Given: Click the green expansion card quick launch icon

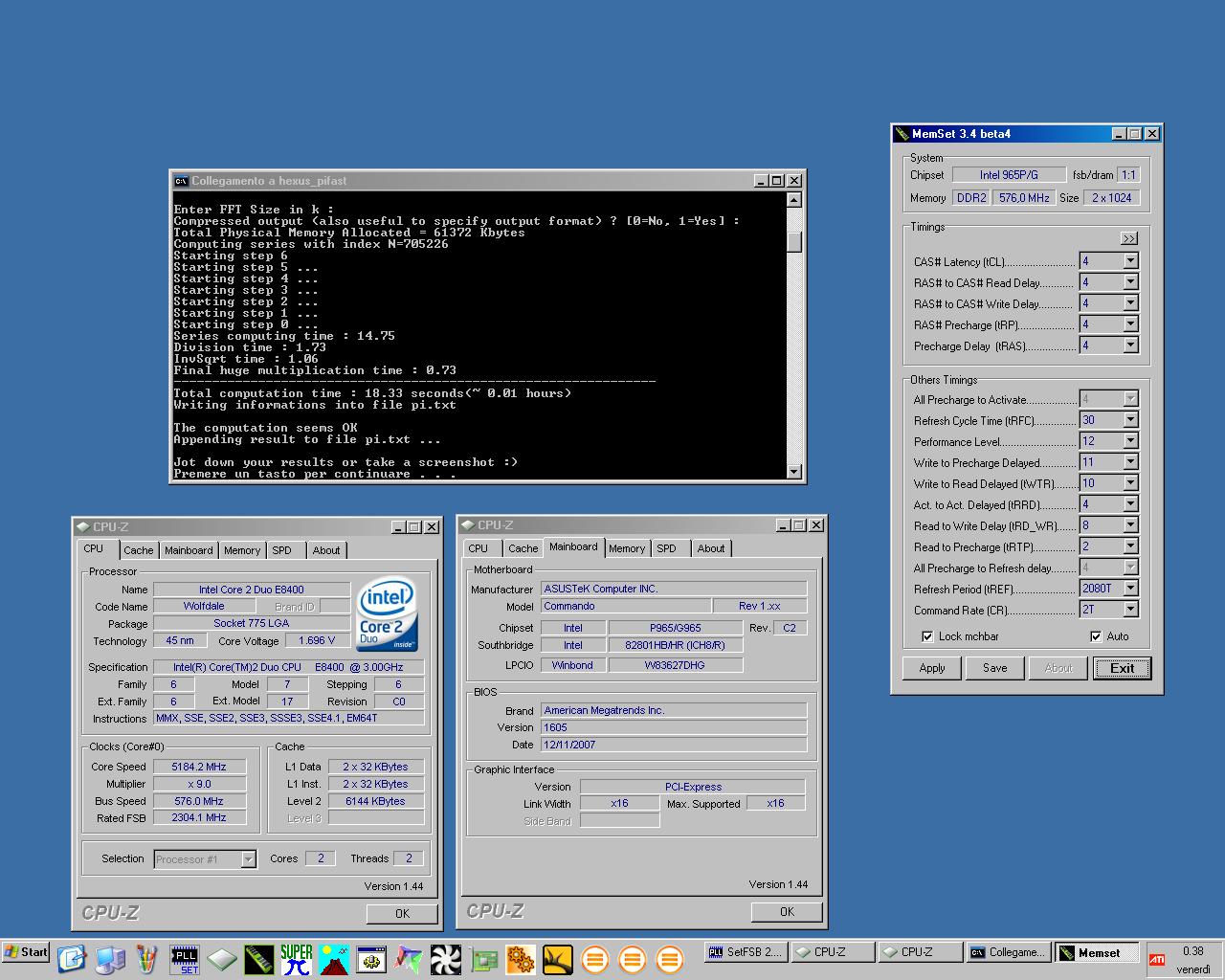Looking at the screenshot, I should (483, 959).
